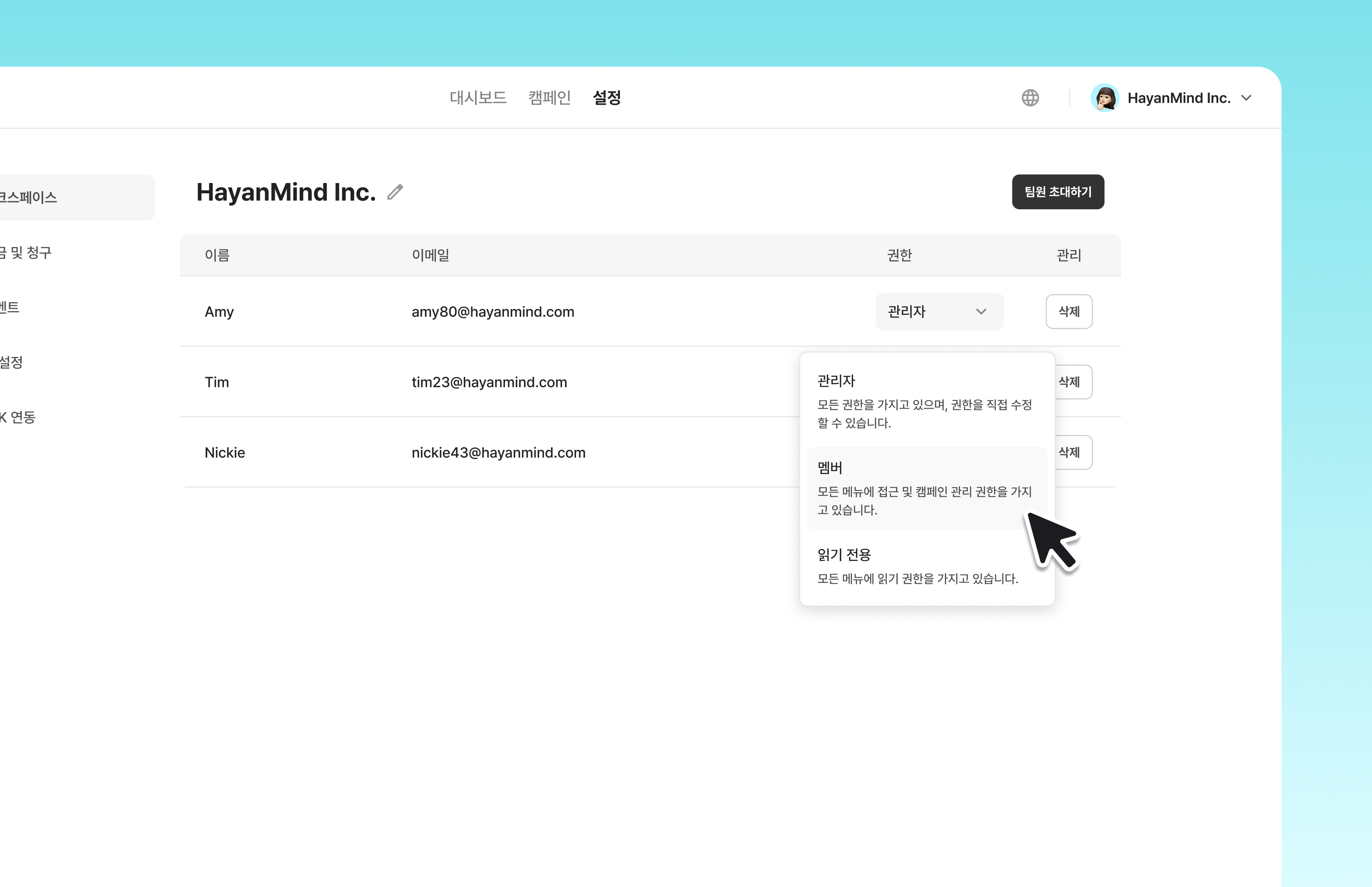Click the profile avatar image
The width and height of the screenshot is (1372, 887).
pos(1104,98)
